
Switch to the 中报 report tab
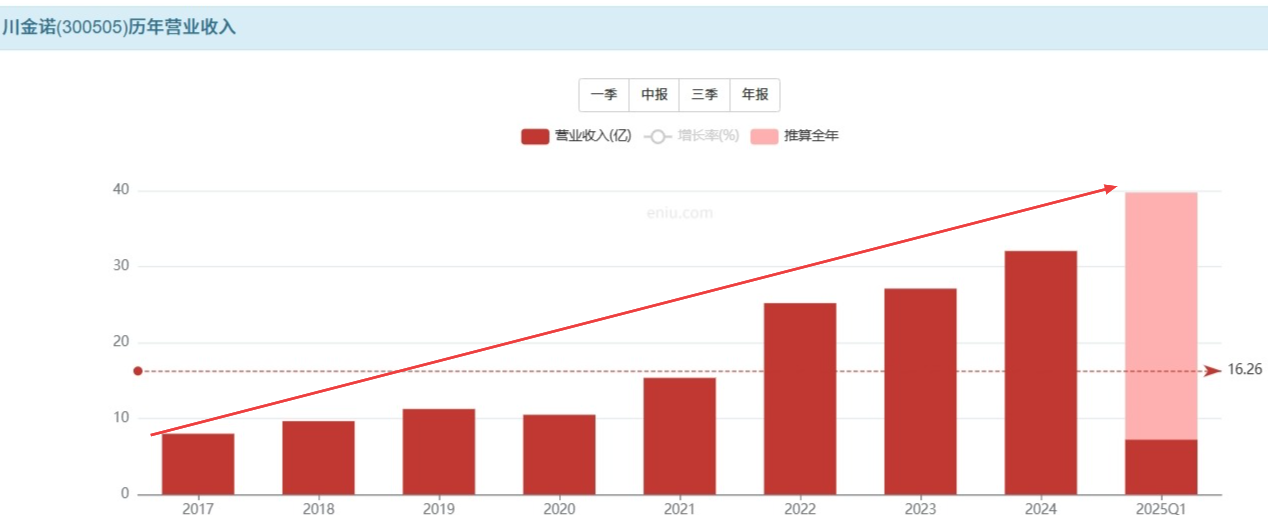click(x=654, y=95)
